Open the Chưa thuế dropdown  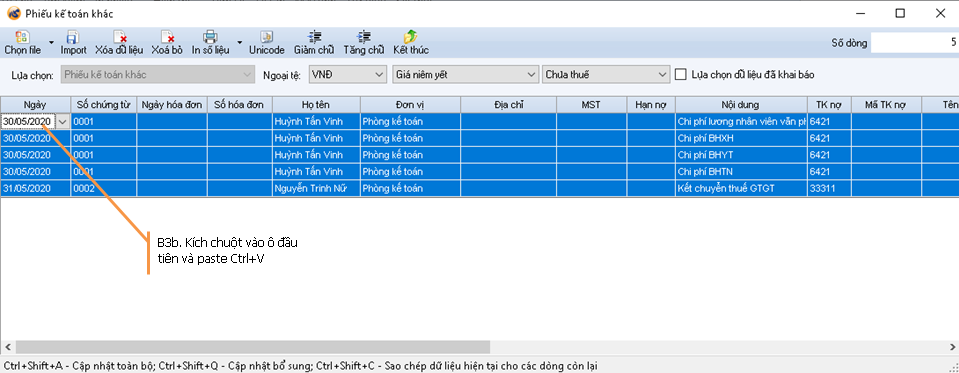[605, 75]
